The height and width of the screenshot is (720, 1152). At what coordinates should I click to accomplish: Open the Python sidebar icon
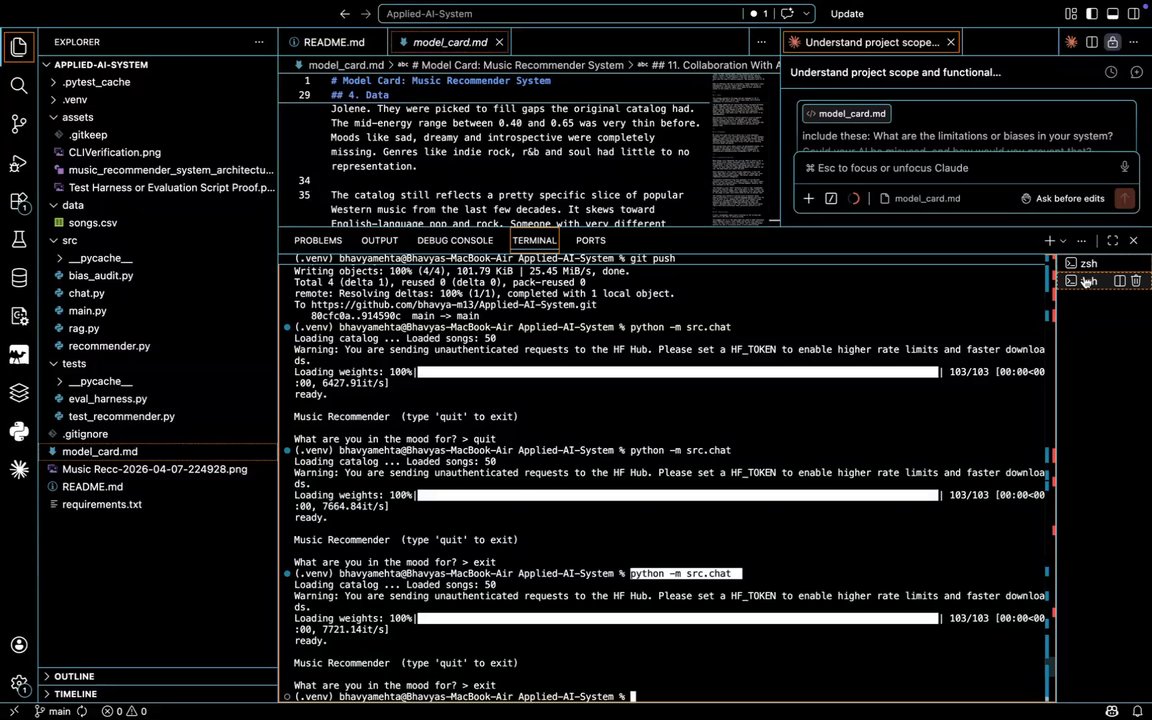pos(19,431)
